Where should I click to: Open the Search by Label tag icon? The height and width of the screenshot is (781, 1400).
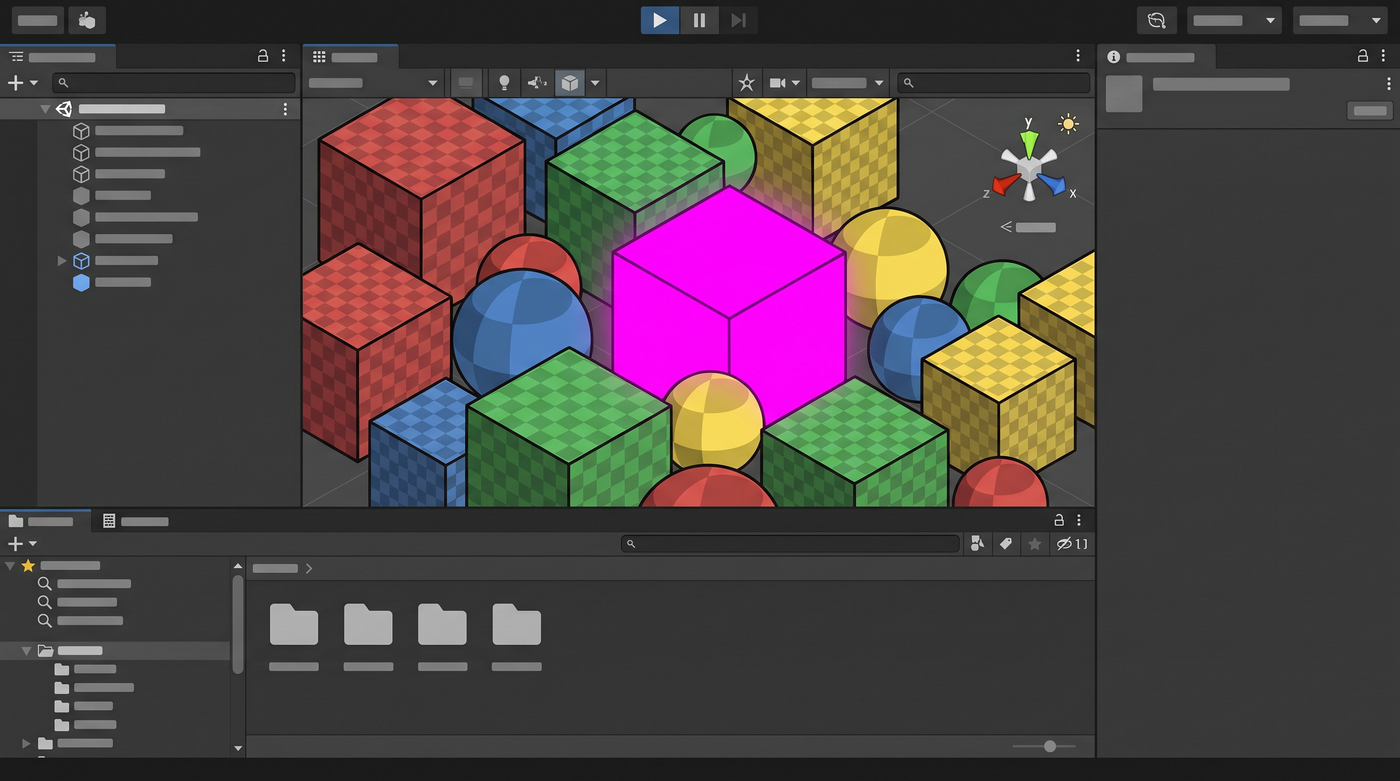[1006, 544]
